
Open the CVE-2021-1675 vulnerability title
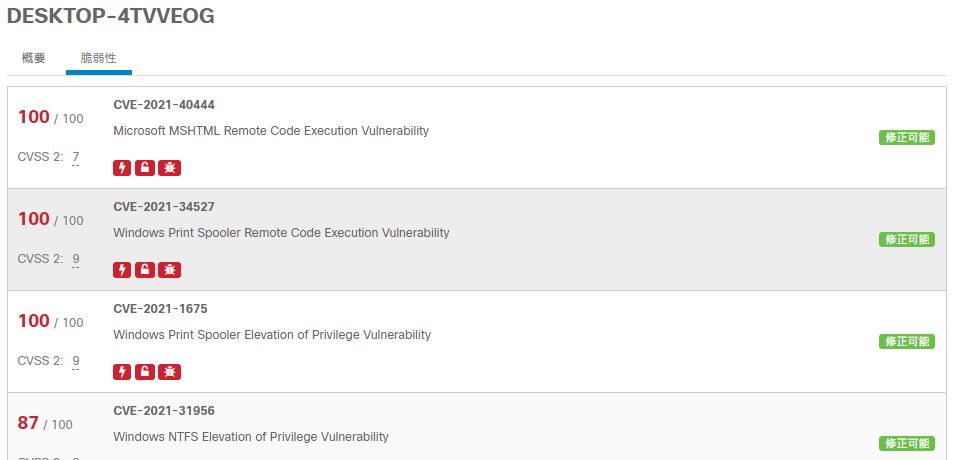click(x=160, y=309)
